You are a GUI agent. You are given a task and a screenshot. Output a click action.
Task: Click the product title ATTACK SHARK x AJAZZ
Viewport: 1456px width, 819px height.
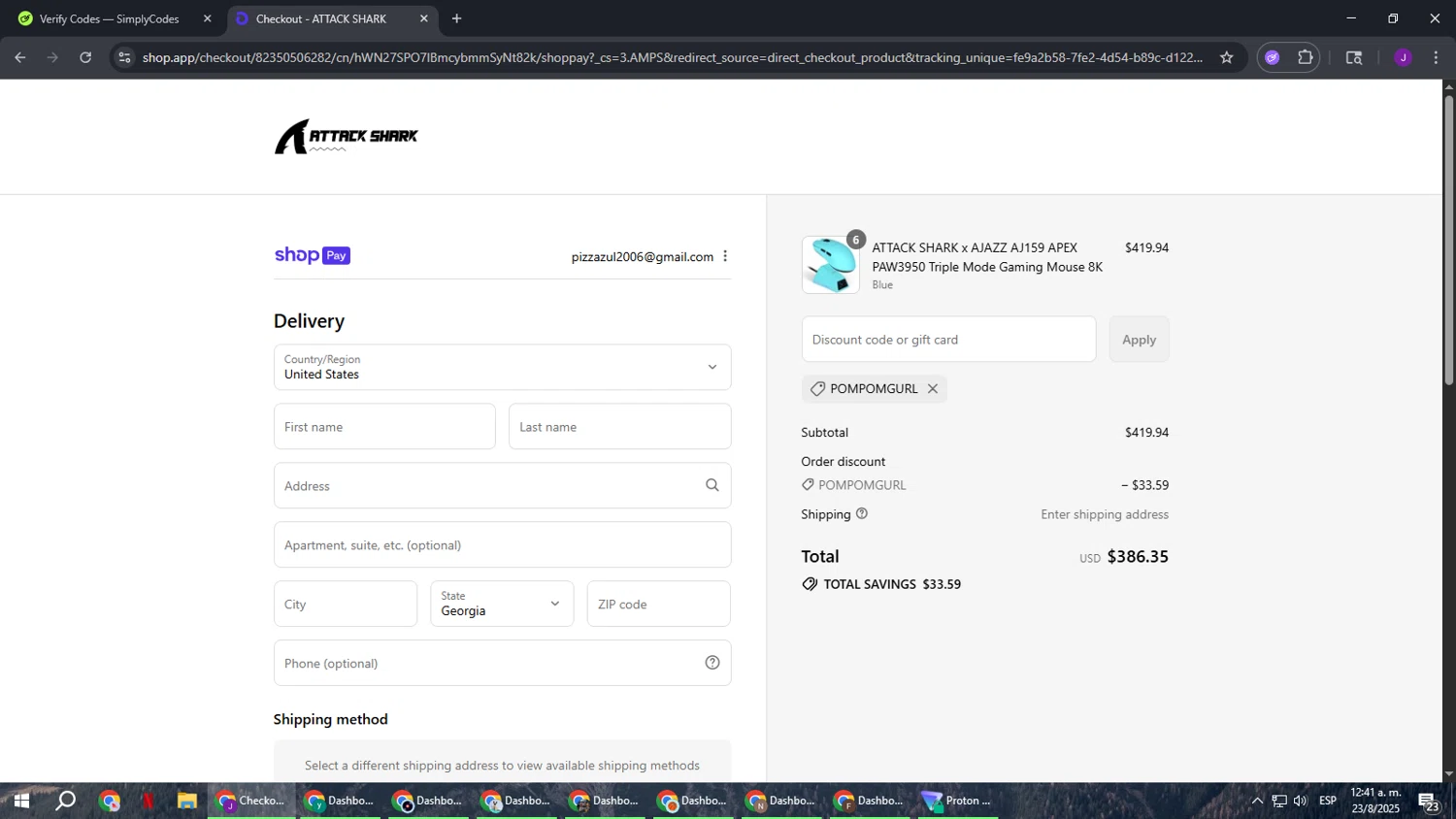(987, 257)
